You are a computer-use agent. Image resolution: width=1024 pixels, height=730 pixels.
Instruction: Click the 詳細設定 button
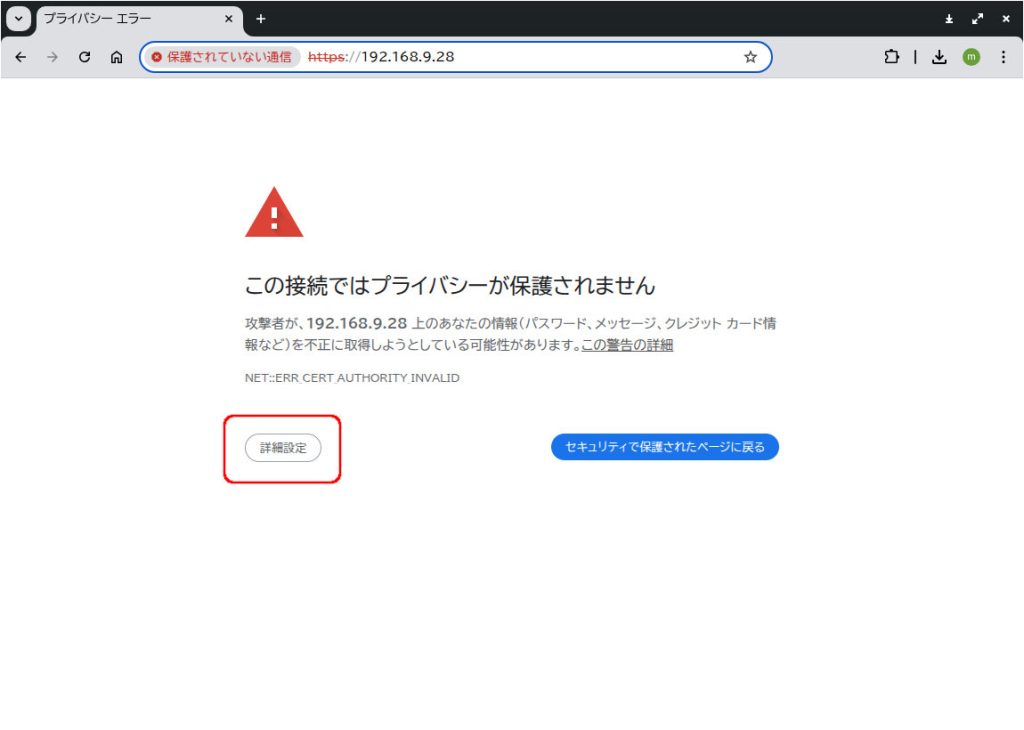click(x=283, y=448)
